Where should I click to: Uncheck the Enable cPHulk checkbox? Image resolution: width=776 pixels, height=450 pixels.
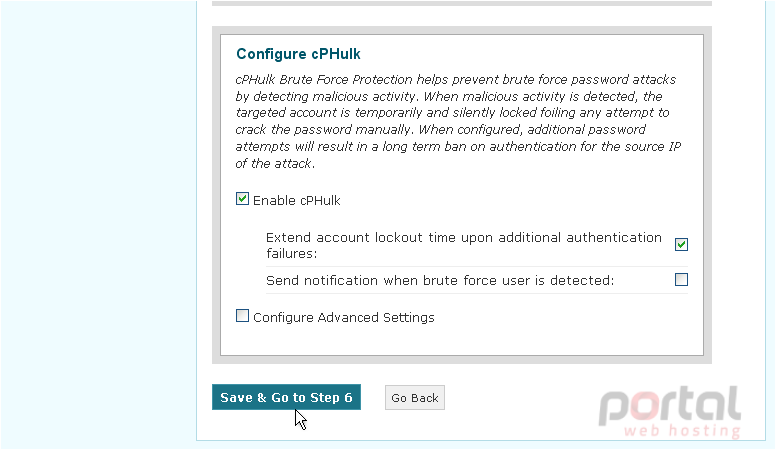pos(242,199)
